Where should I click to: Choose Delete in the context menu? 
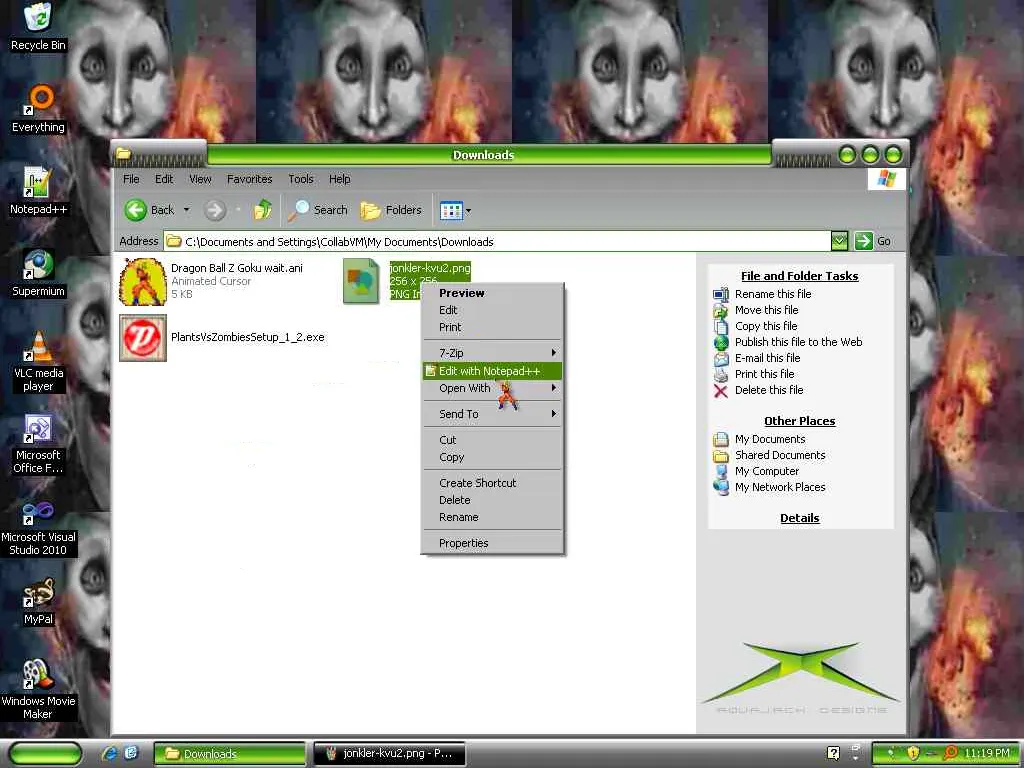click(x=492, y=500)
